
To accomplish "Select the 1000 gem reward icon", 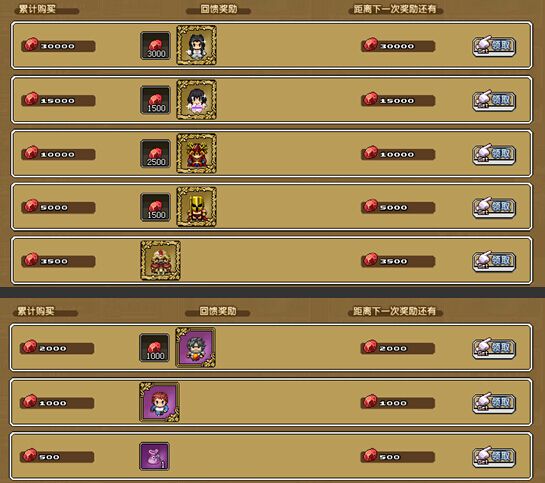I will [x=154, y=348].
